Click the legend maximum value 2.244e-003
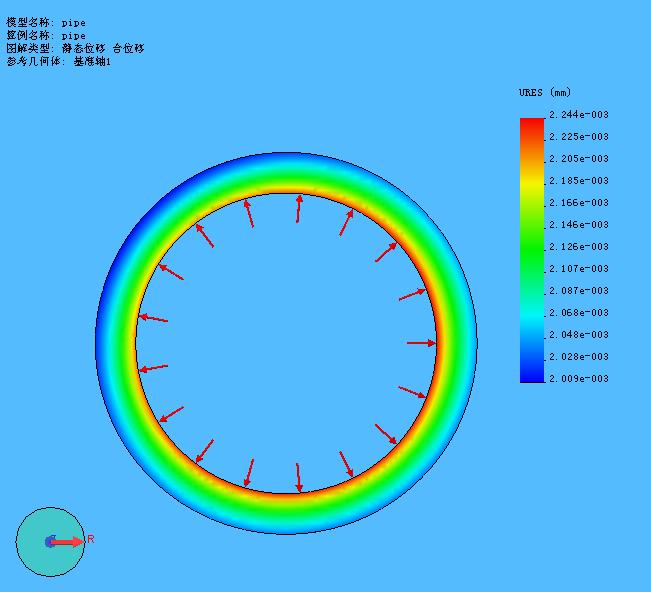The width and height of the screenshot is (651, 592). [579, 115]
